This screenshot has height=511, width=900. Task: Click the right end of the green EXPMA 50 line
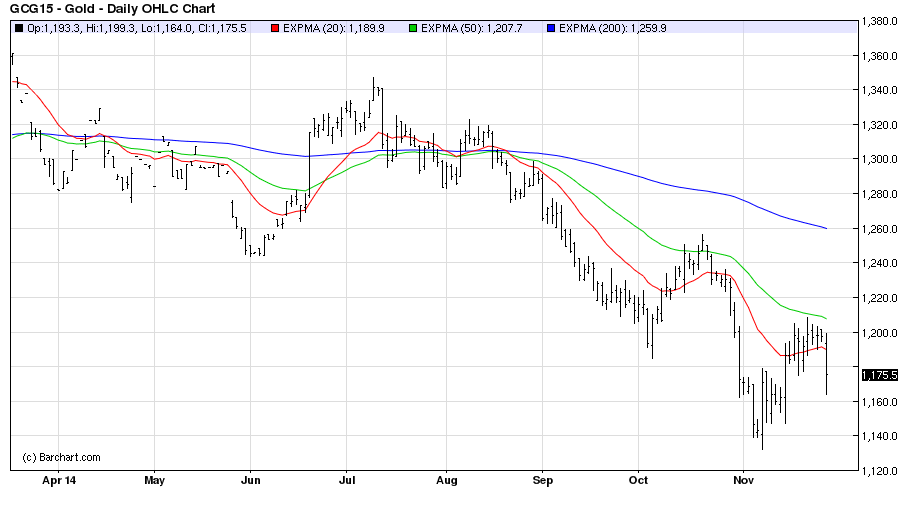[x=825, y=318]
